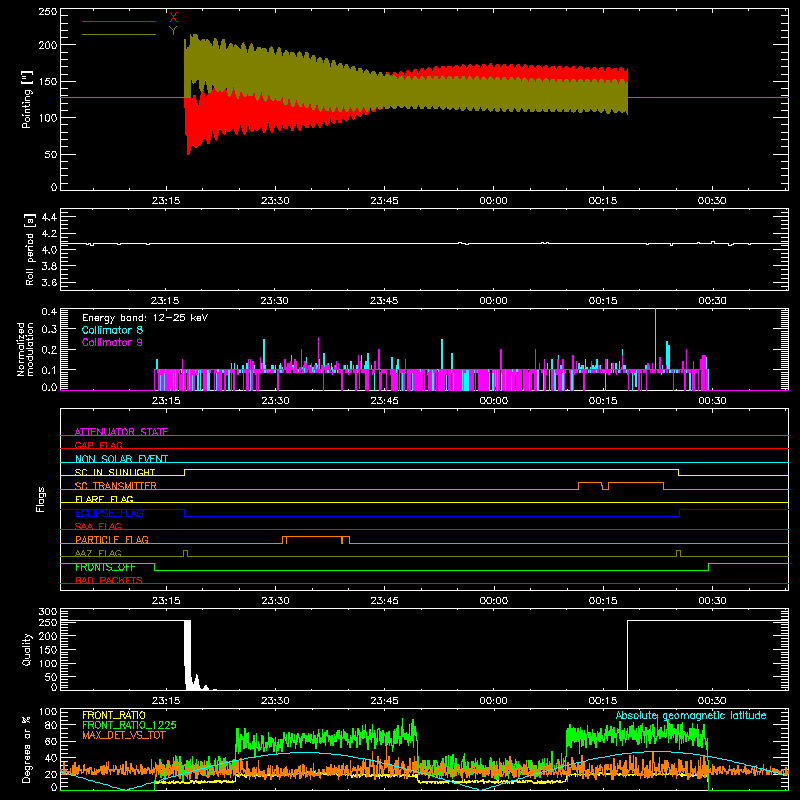Select the yellow FRONT_RATIO legend entry

(113, 715)
